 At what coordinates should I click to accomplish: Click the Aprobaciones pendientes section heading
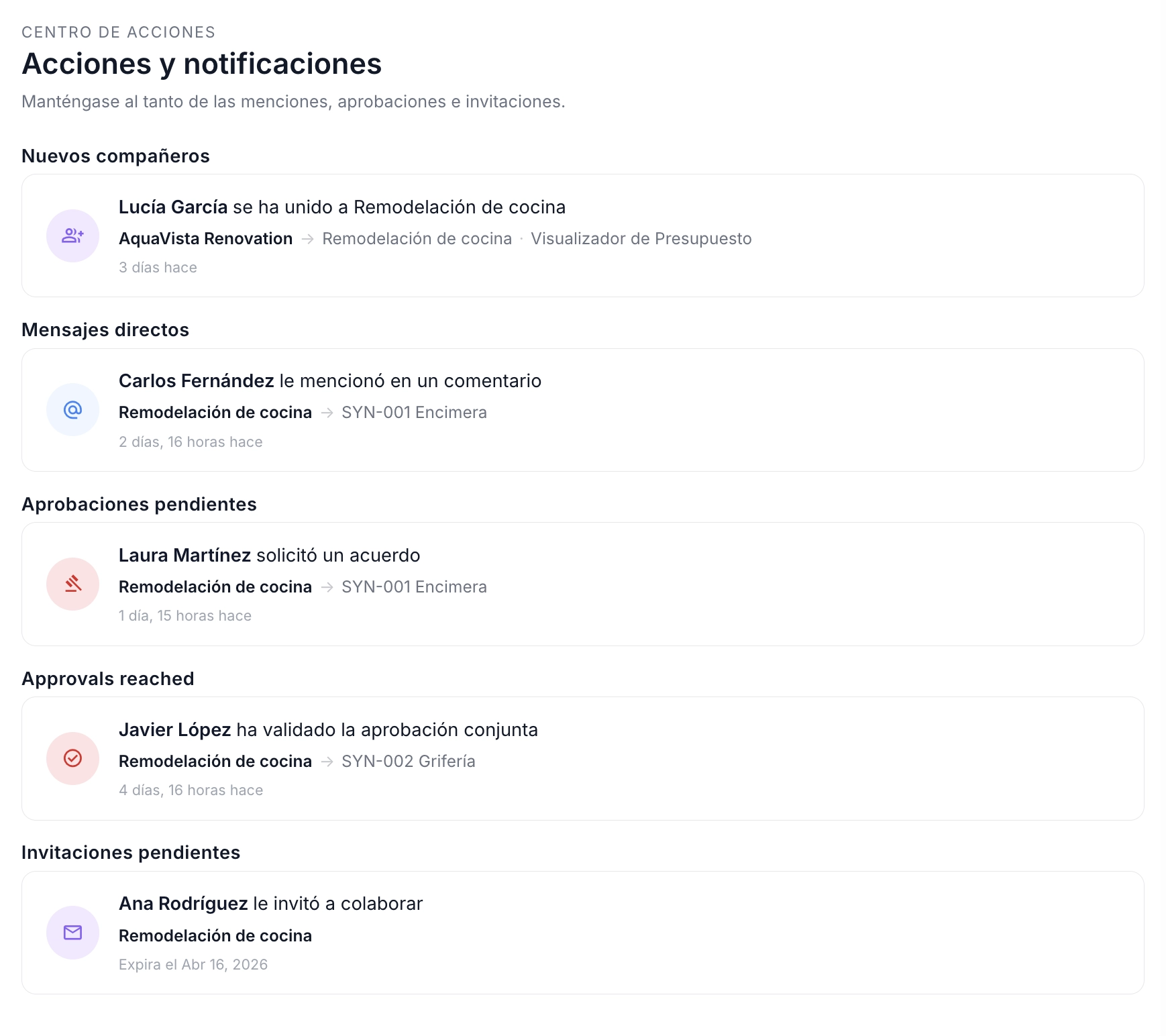pos(139,505)
